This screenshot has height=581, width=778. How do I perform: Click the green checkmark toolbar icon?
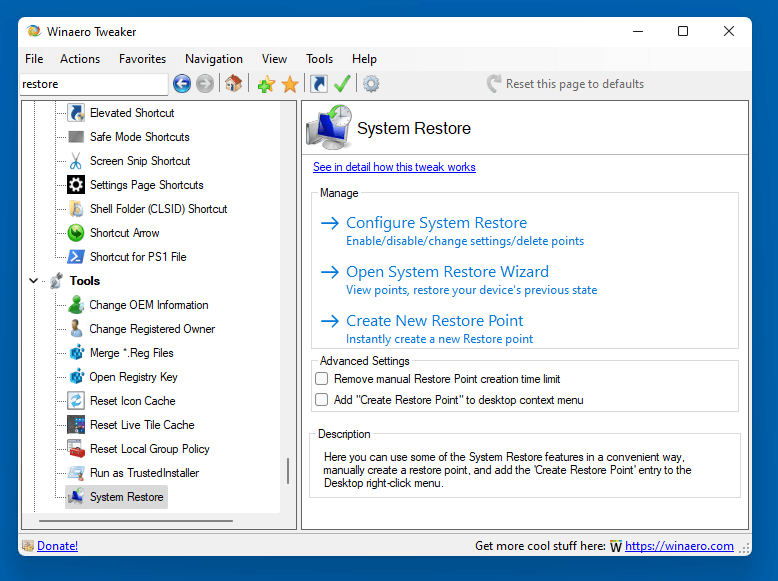point(342,84)
